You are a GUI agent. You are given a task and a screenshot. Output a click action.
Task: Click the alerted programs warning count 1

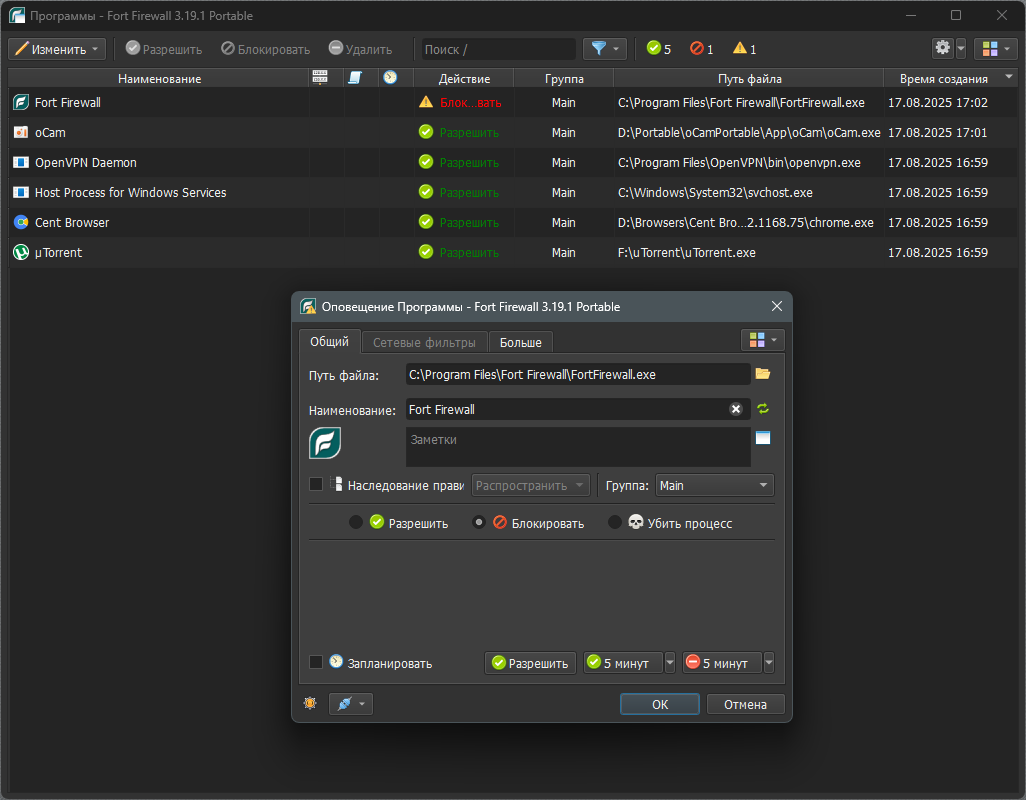click(745, 49)
